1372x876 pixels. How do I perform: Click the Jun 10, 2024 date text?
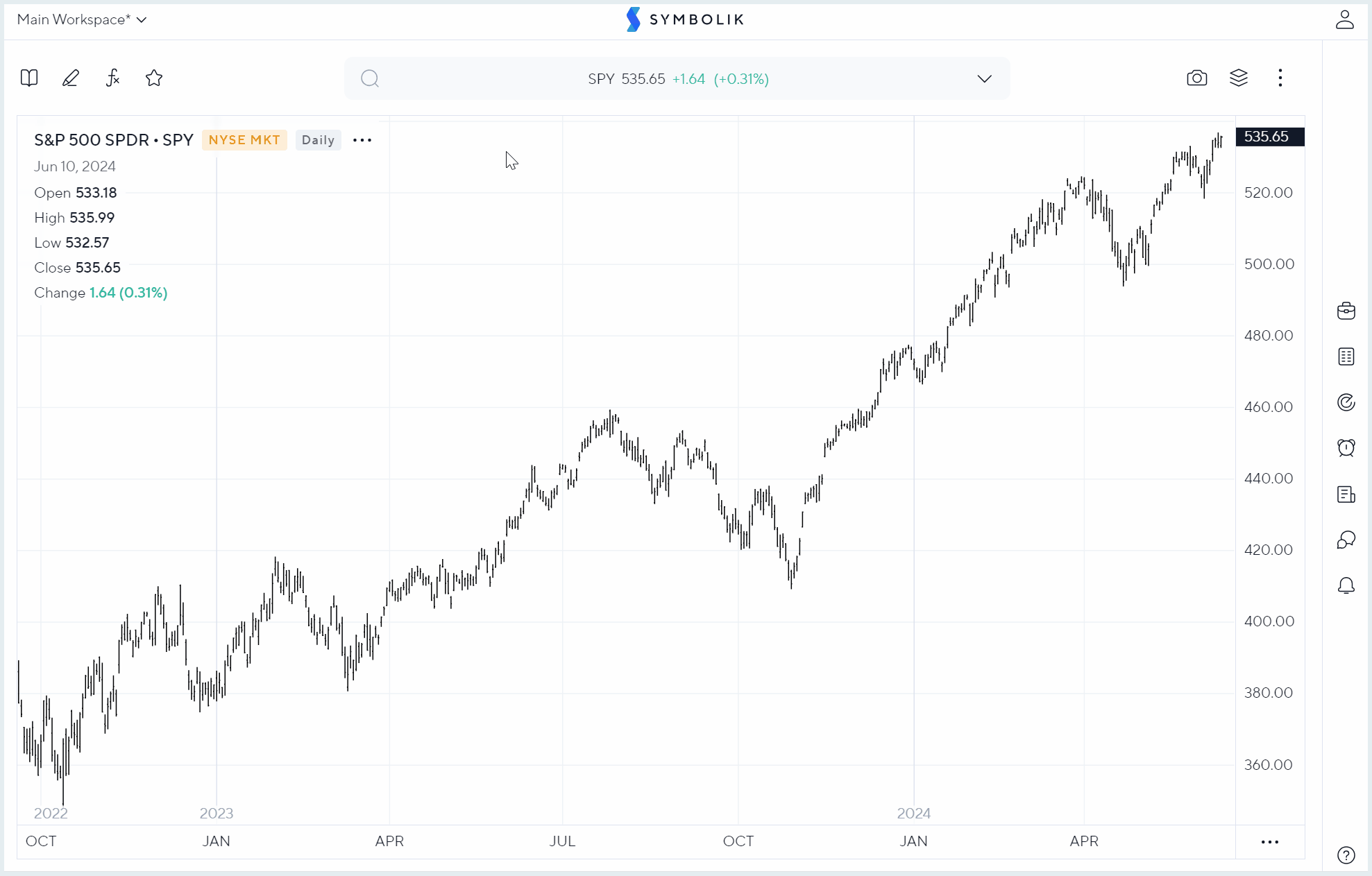coord(75,166)
